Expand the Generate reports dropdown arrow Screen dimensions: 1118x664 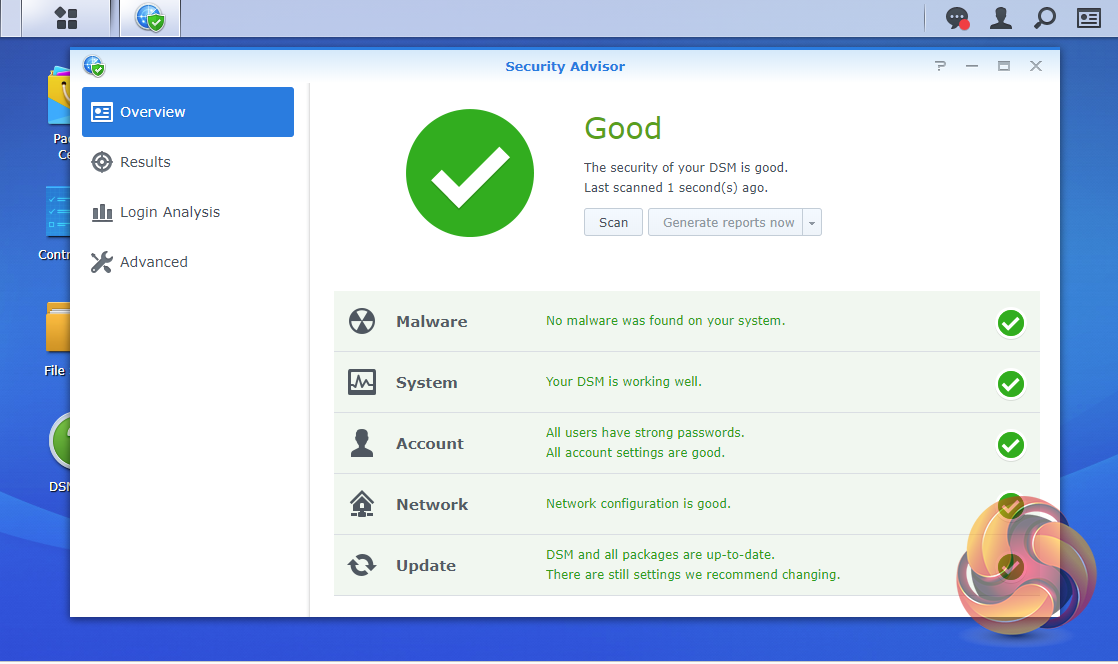pos(812,223)
